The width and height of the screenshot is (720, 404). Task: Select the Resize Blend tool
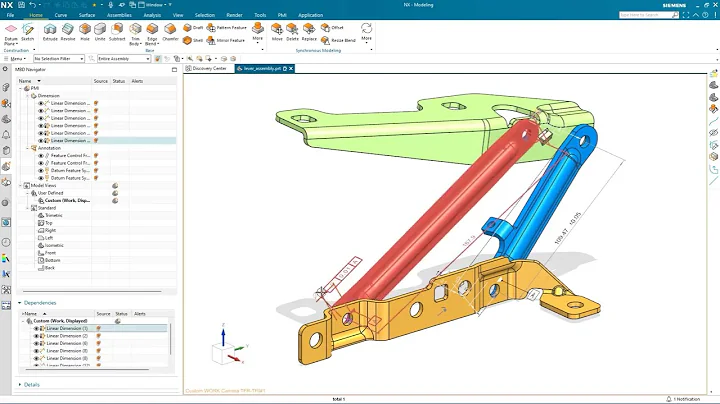pos(338,40)
